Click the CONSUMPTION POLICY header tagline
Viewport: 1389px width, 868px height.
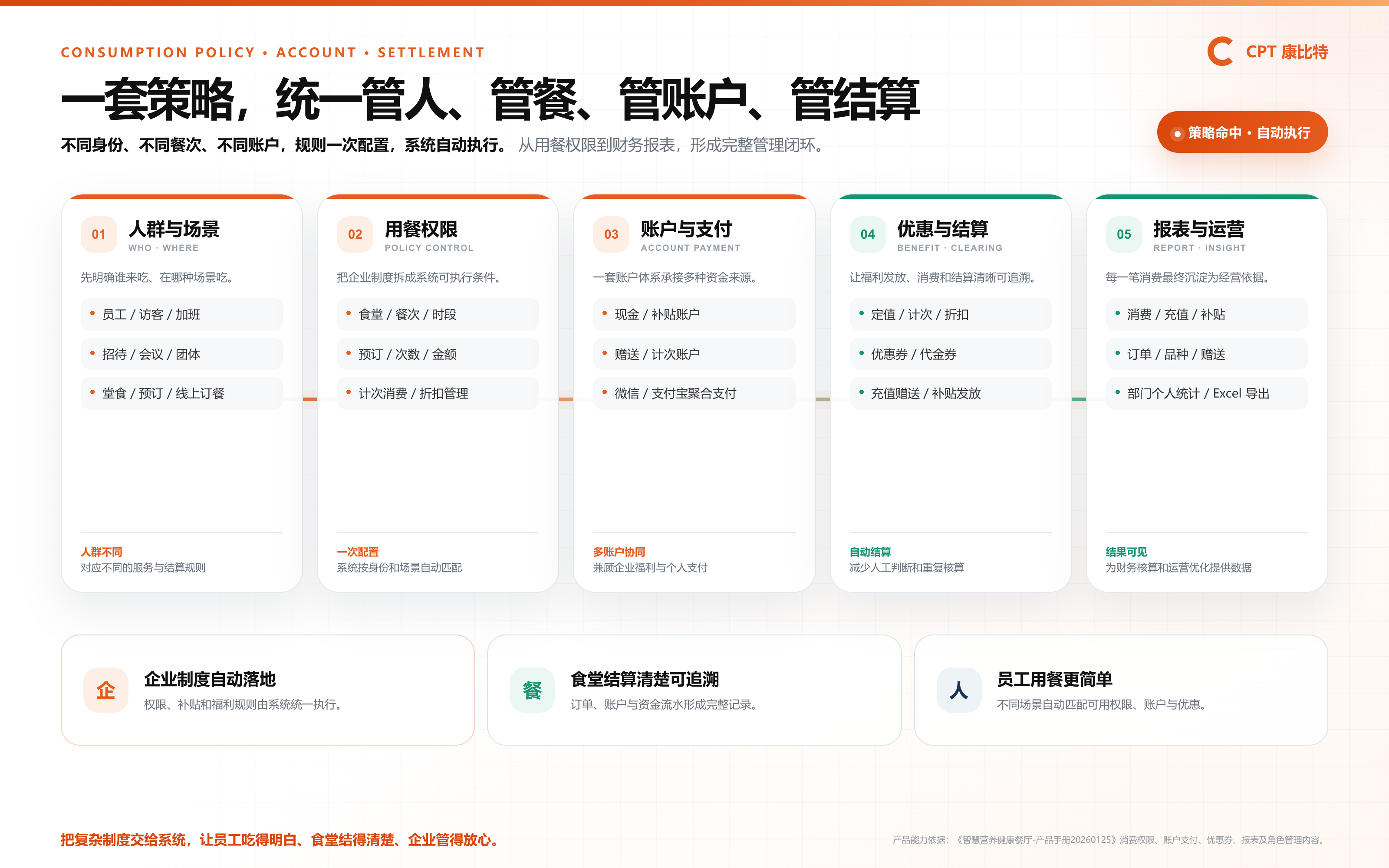(273, 53)
